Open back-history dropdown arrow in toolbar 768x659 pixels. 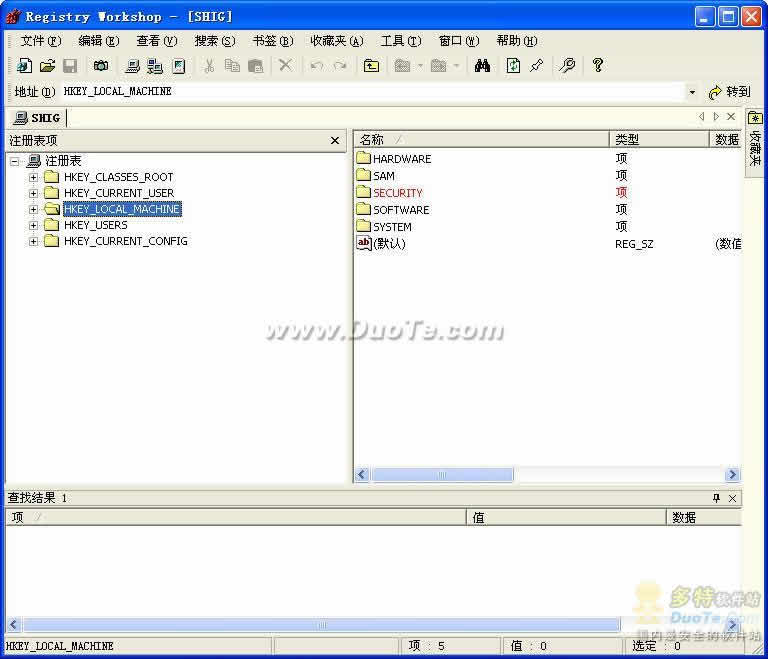pos(420,65)
